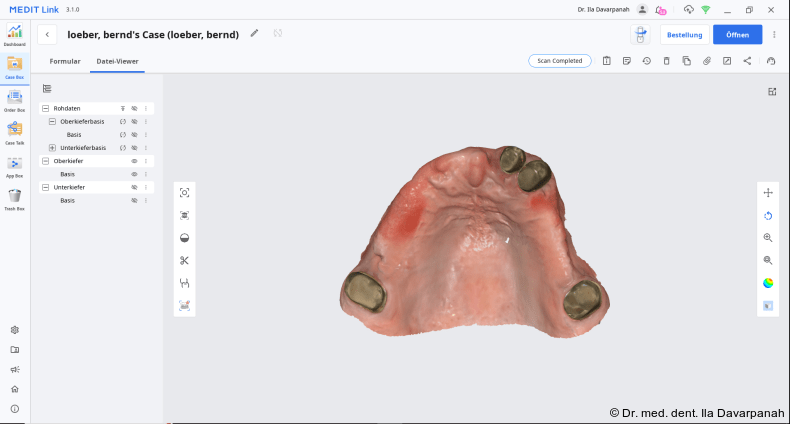Image resolution: width=790 pixels, height=424 pixels.
Task: Select the scissors trim tool
Action: (184, 261)
